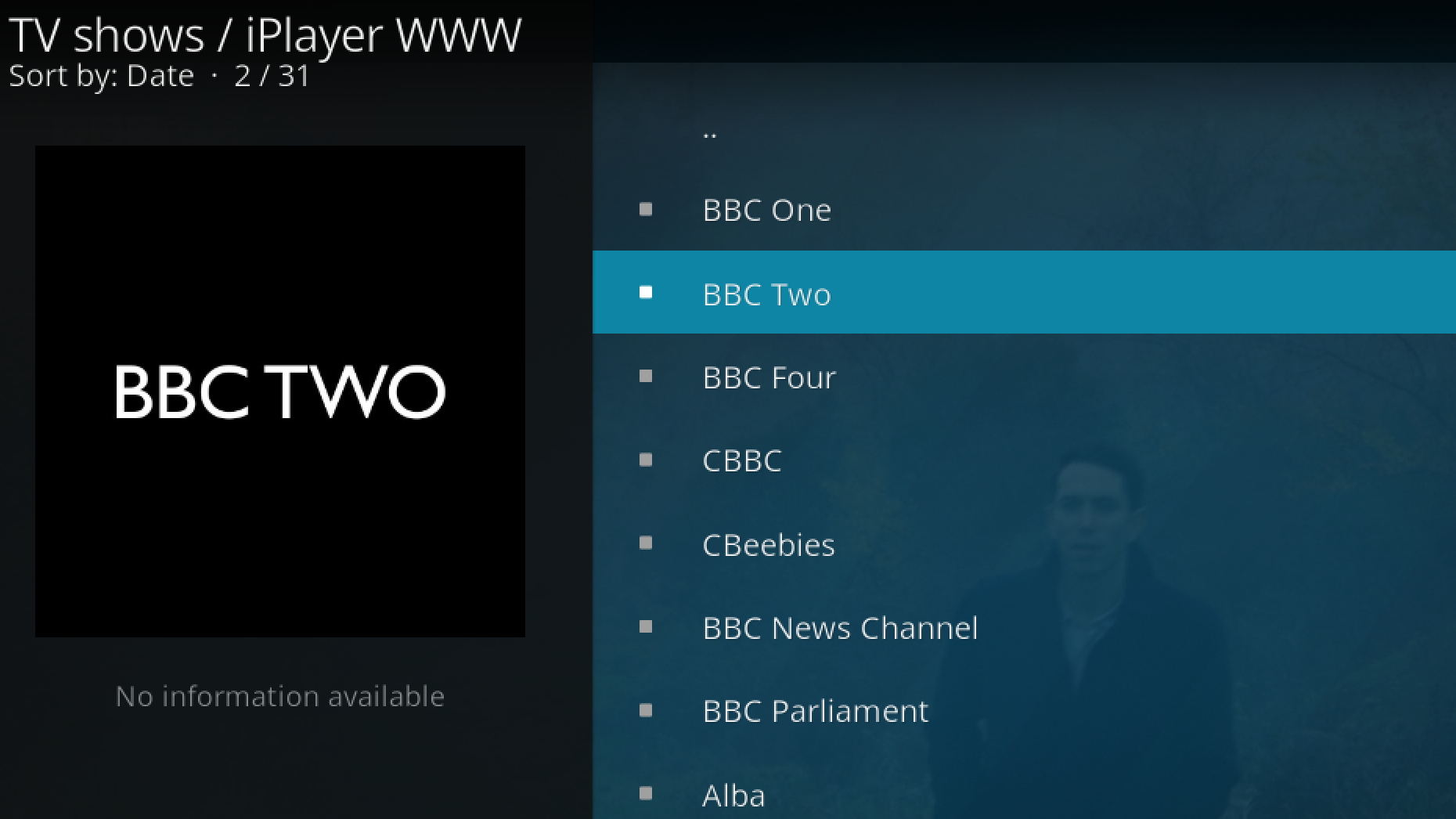Click the bullet icon beside CBeebies
The height and width of the screenshot is (819, 1456).
tap(646, 543)
